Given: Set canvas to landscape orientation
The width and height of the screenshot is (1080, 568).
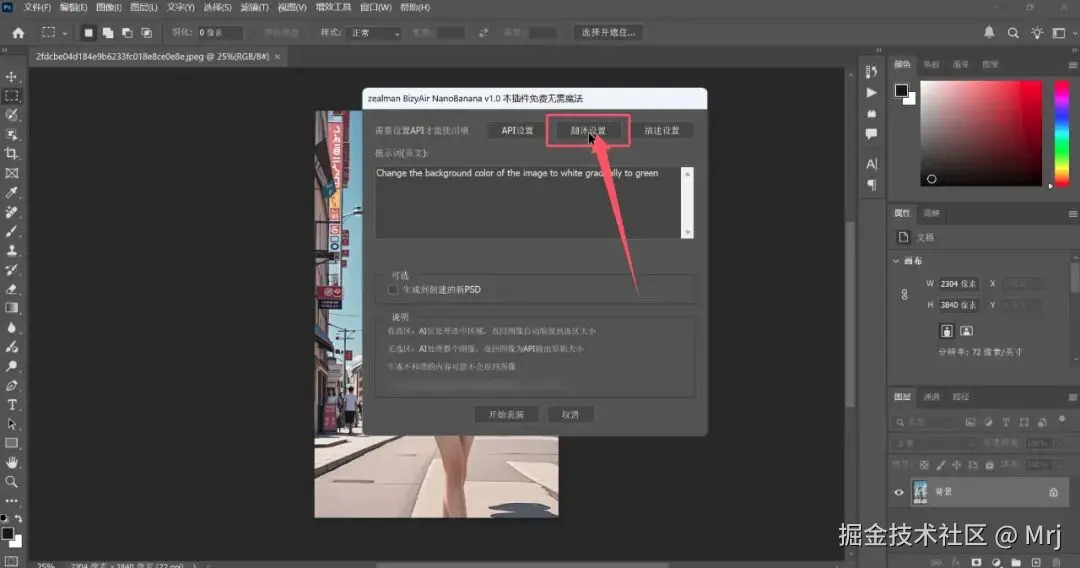Looking at the screenshot, I should (966, 331).
